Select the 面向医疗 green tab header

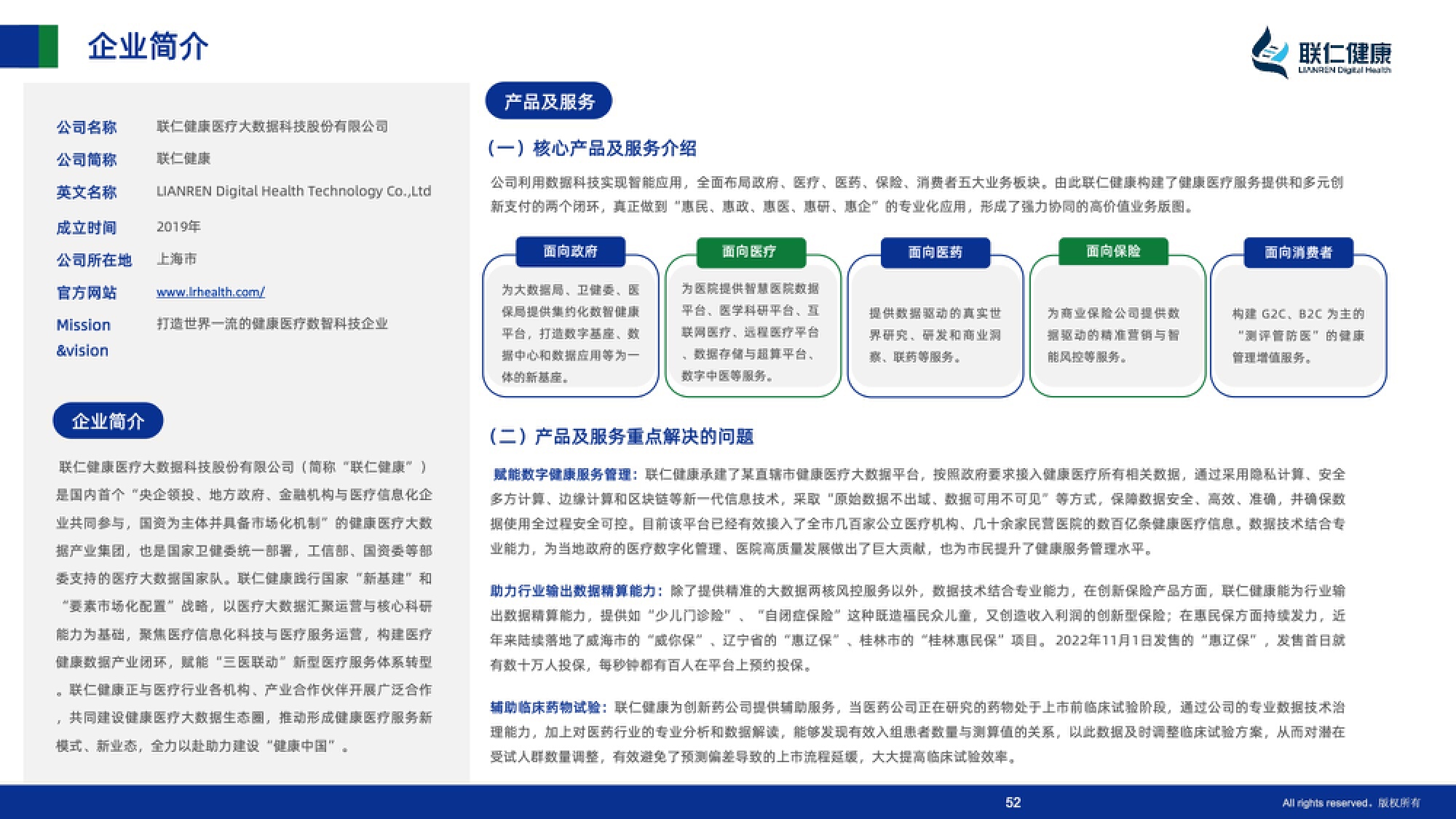pos(751,251)
